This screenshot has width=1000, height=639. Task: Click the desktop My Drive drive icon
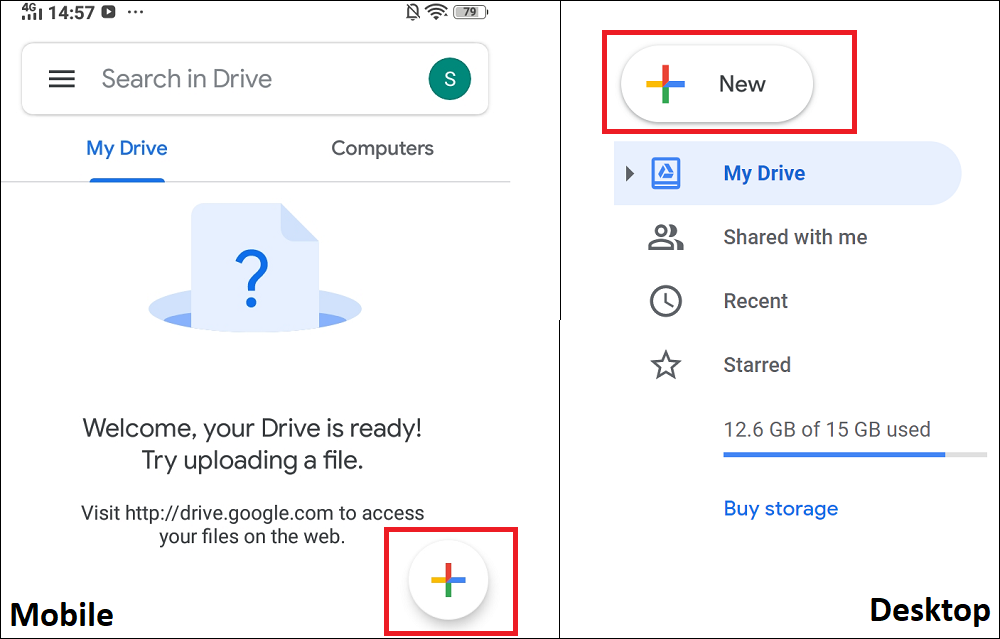[x=666, y=173]
